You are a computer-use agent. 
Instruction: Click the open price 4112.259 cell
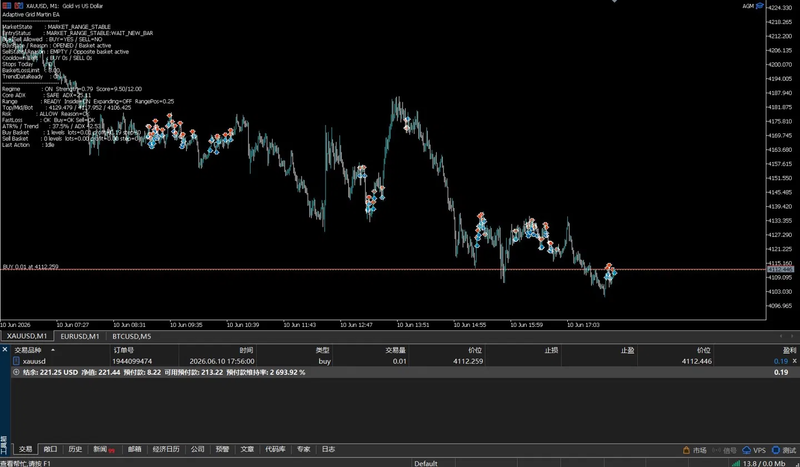click(468, 361)
